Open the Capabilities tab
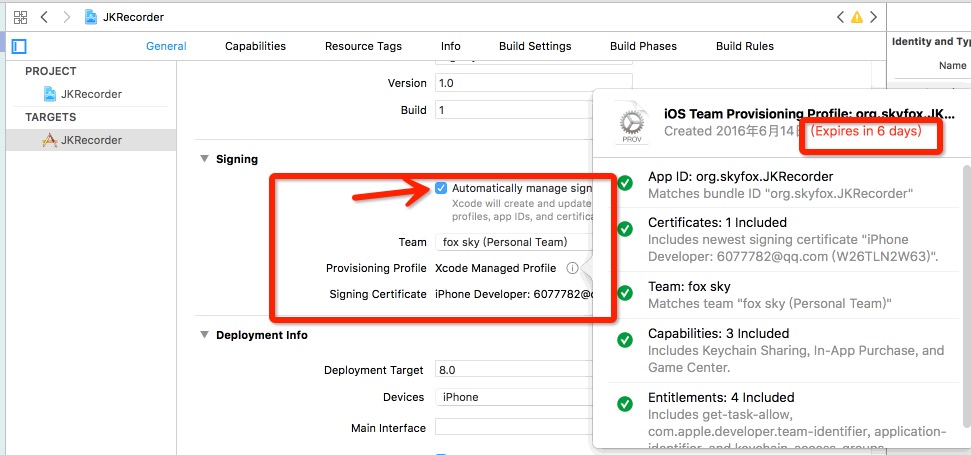The height and width of the screenshot is (455, 971). pyautogui.click(x=255, y=46)
